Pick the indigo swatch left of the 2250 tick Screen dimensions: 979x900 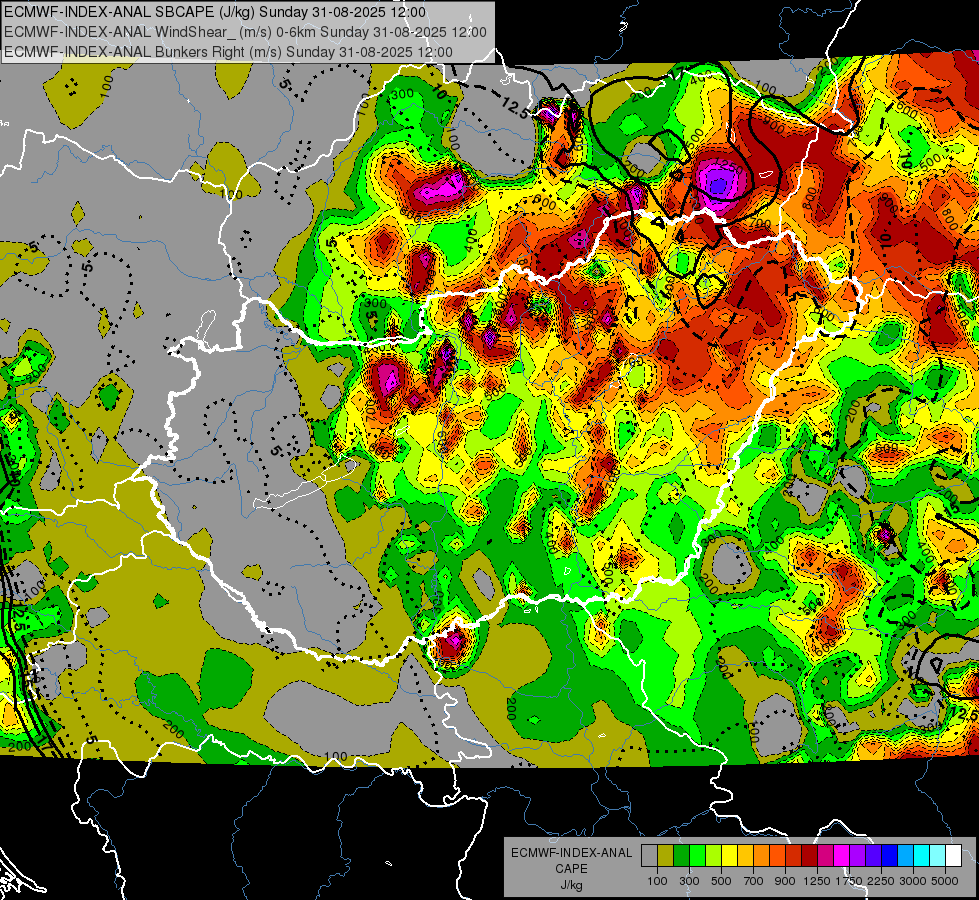pos(873,855)
